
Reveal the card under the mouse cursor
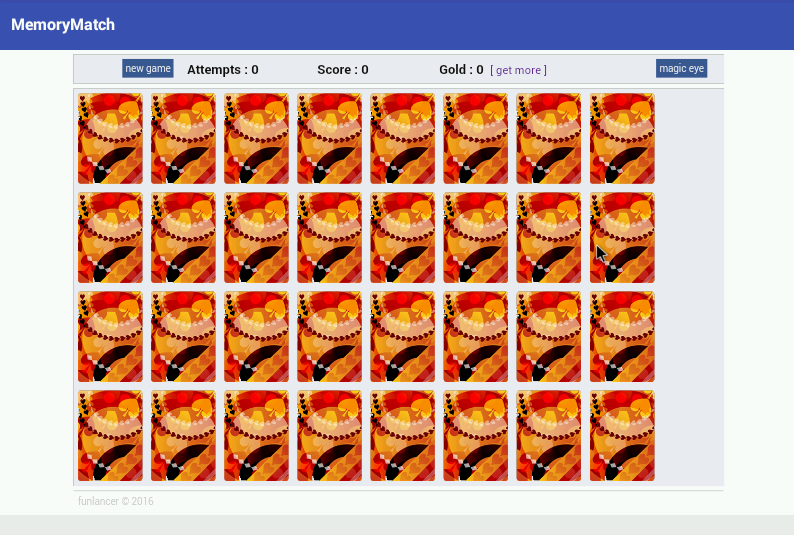(x=622, y=238)
